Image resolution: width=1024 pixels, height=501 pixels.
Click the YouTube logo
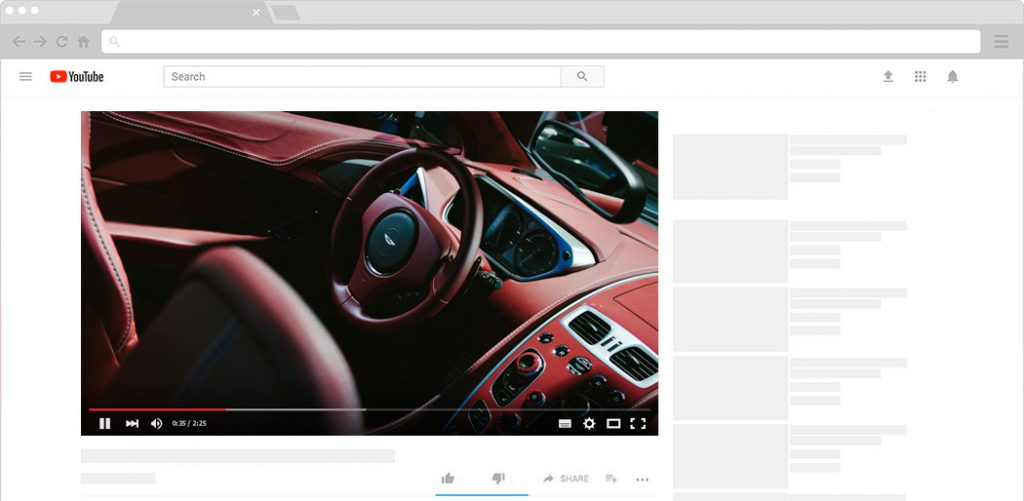(76, 76)
